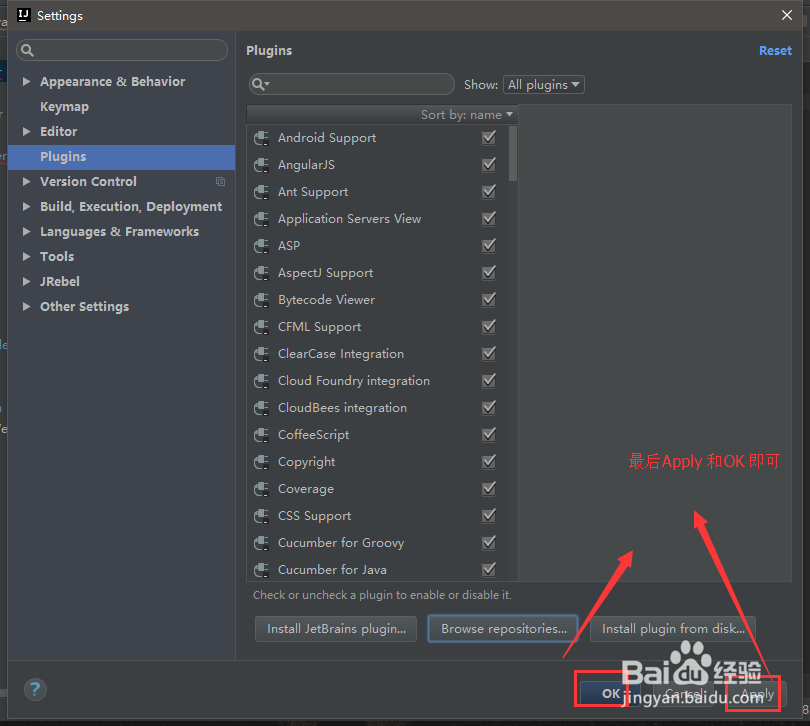The height and width of the screenshot is (726, 810).
Task: Click the ASP plugin icon
Action: coord(261,246)
